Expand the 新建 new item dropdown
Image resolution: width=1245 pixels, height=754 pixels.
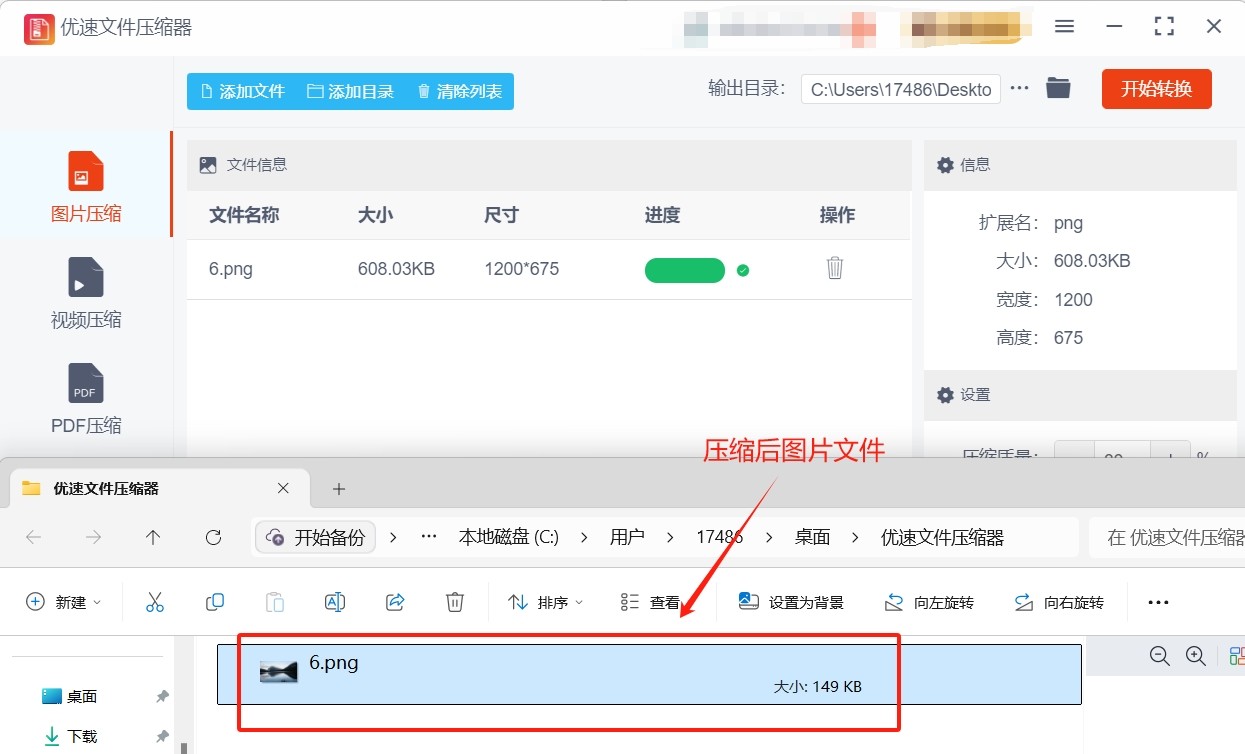[63, 602]
